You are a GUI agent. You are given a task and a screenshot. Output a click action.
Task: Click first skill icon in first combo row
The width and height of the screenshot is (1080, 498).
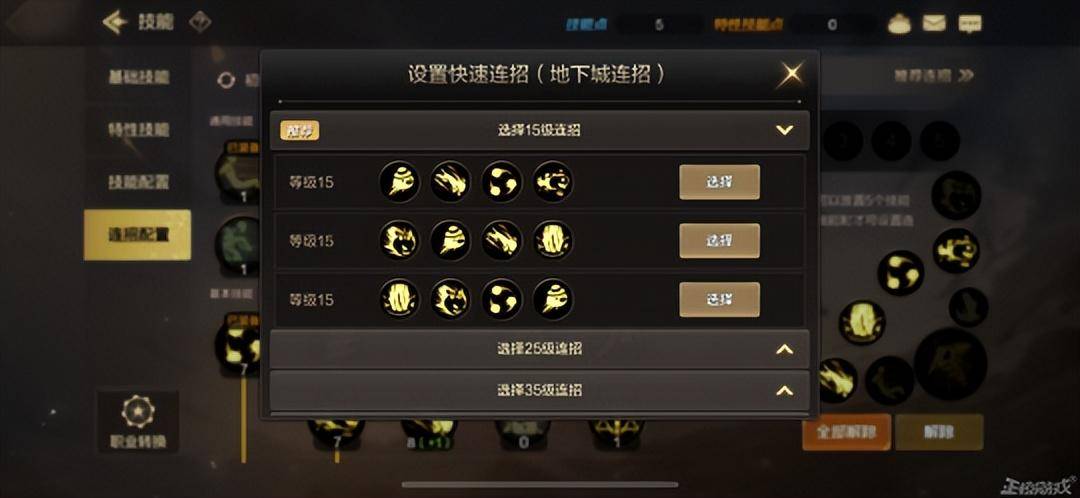[399, 182]
